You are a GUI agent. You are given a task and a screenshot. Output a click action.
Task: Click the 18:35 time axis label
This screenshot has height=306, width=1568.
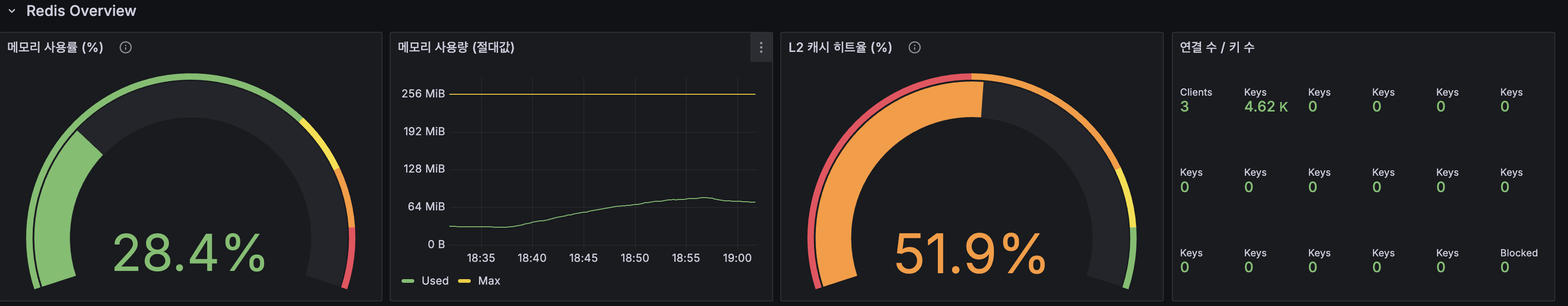pos(481,258)
